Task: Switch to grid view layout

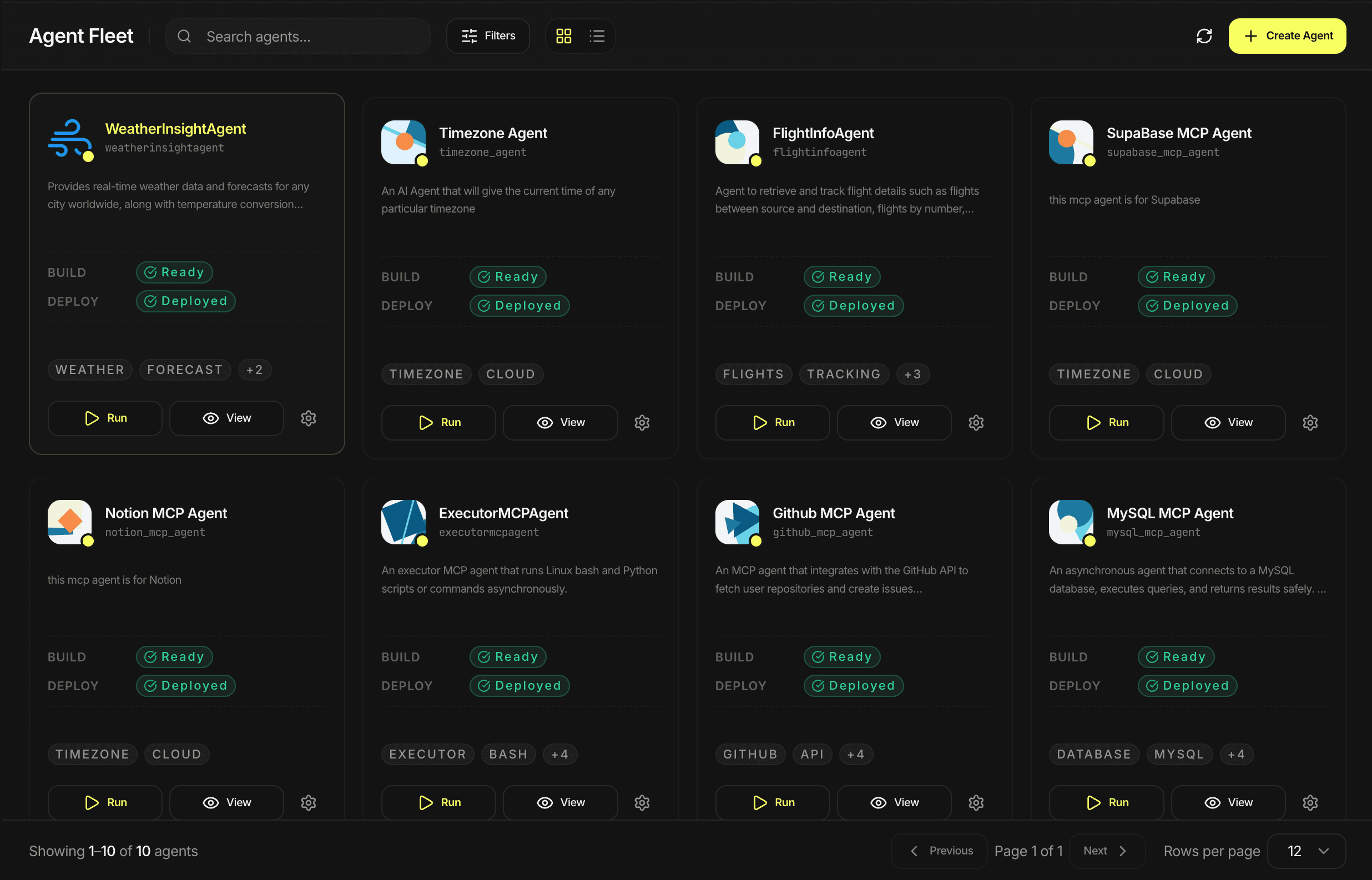Action: [563, 36]
